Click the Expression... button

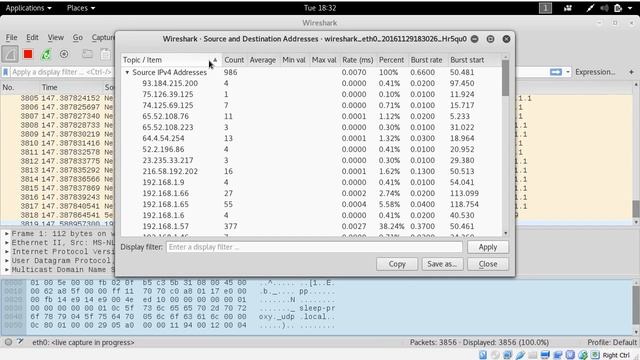[595, 72]
